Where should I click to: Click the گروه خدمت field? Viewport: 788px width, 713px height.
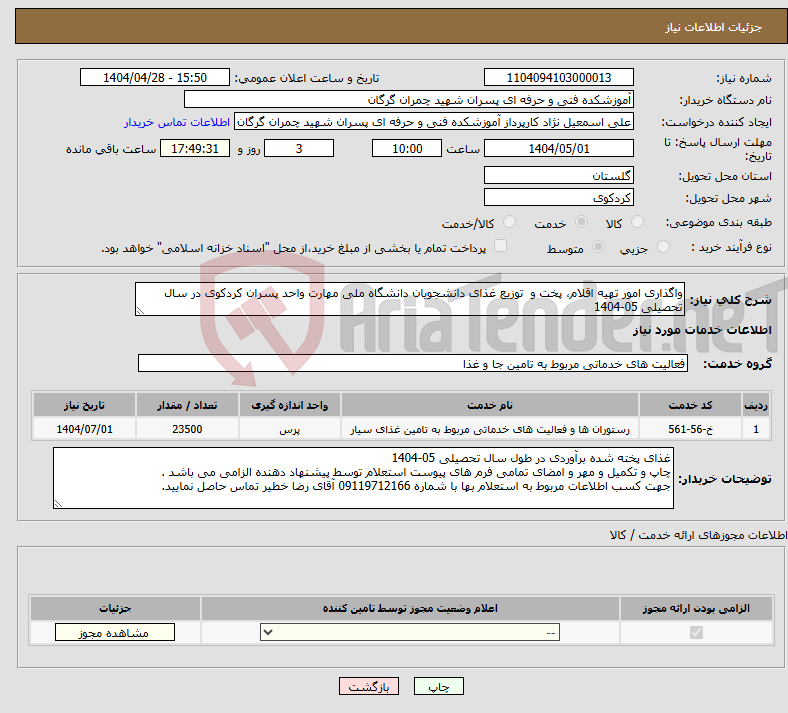[x=413, y=363]
